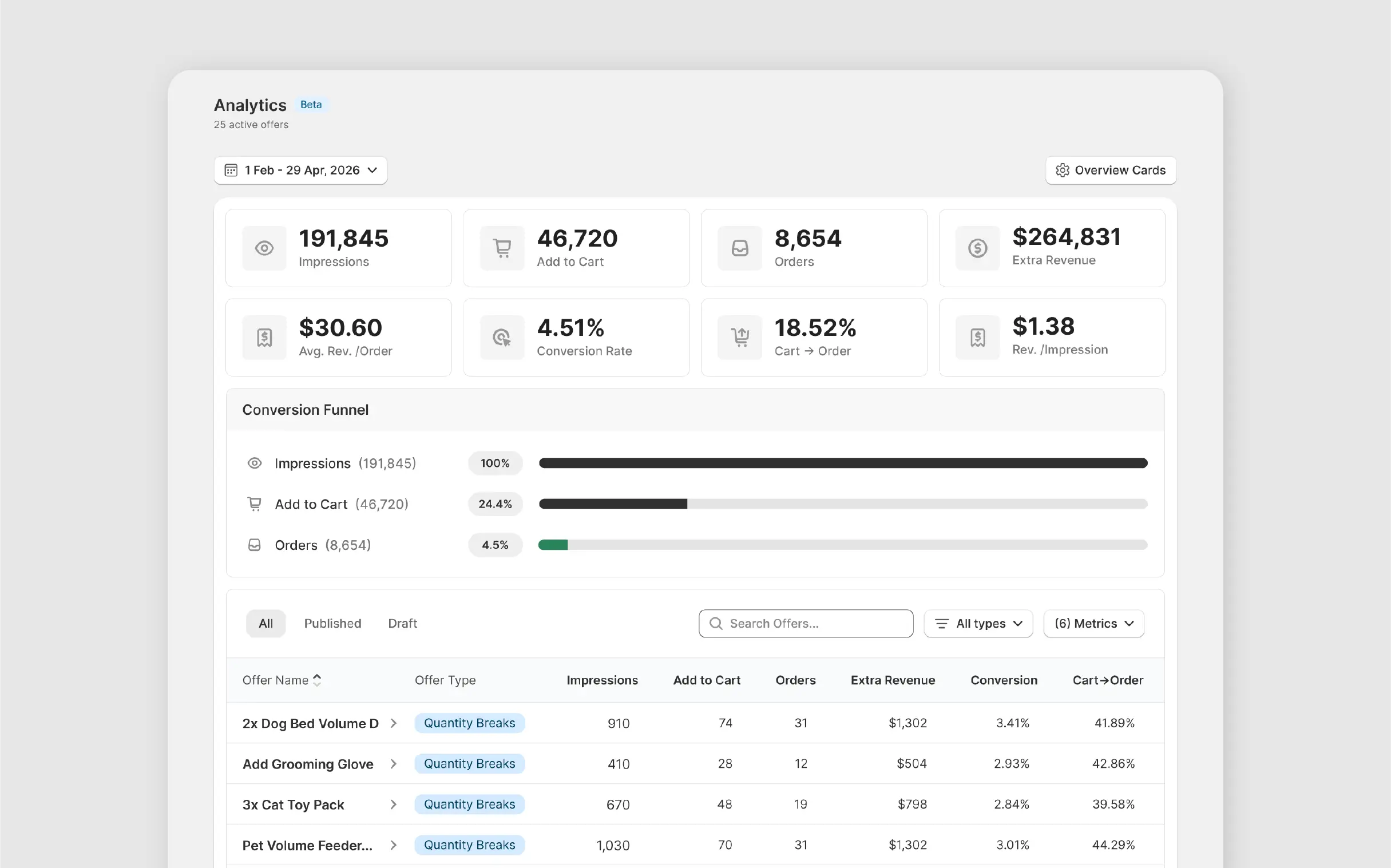Expand the Pet Volume Feeder row chevron
Image resolution: width=1391 pixels, height=868 pixels.
tap(393, 846)
